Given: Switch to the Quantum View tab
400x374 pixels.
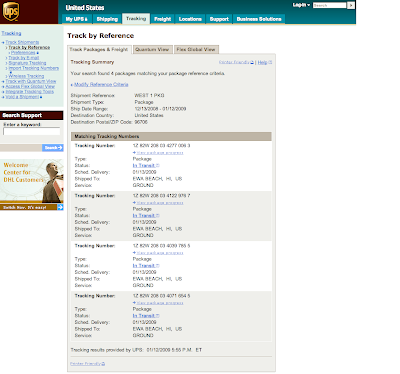Looking at the screenshot, I should tap(152, 49).
